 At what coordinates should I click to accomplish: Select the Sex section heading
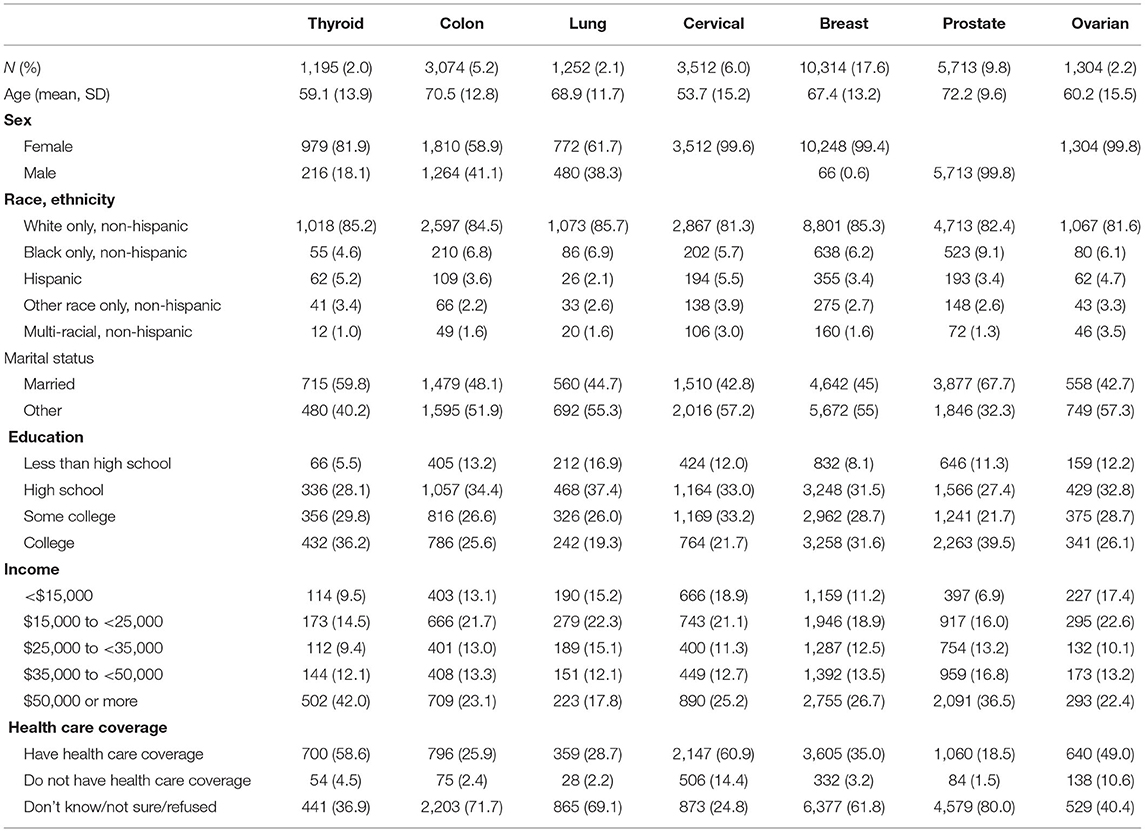(x=18, y=121)
